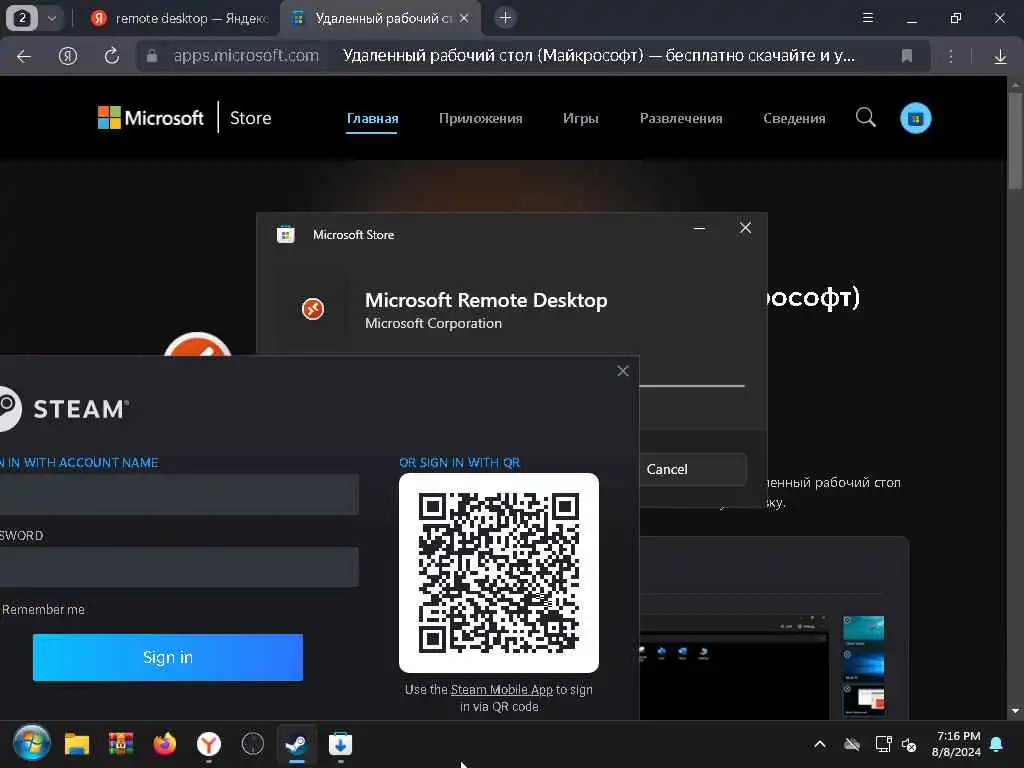Go back with the browser back arrow
Screen dimensions: 1024x768
click(x=24, y=56)
